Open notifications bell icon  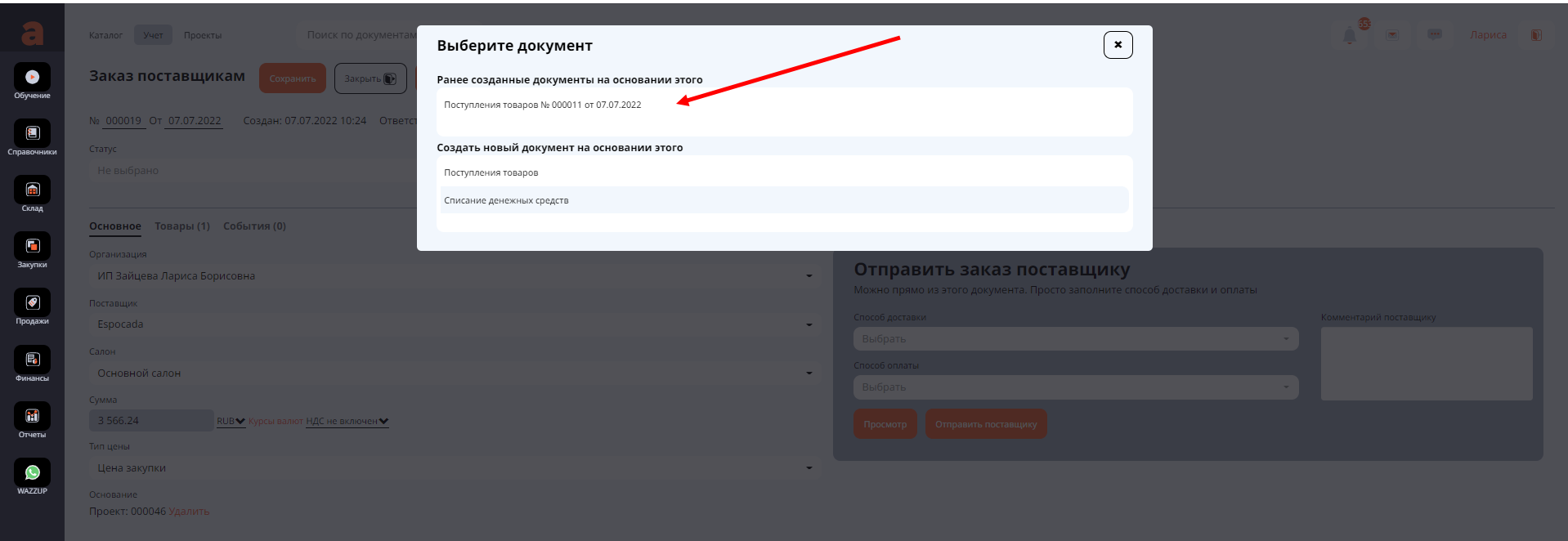[x=1350, y=35]
